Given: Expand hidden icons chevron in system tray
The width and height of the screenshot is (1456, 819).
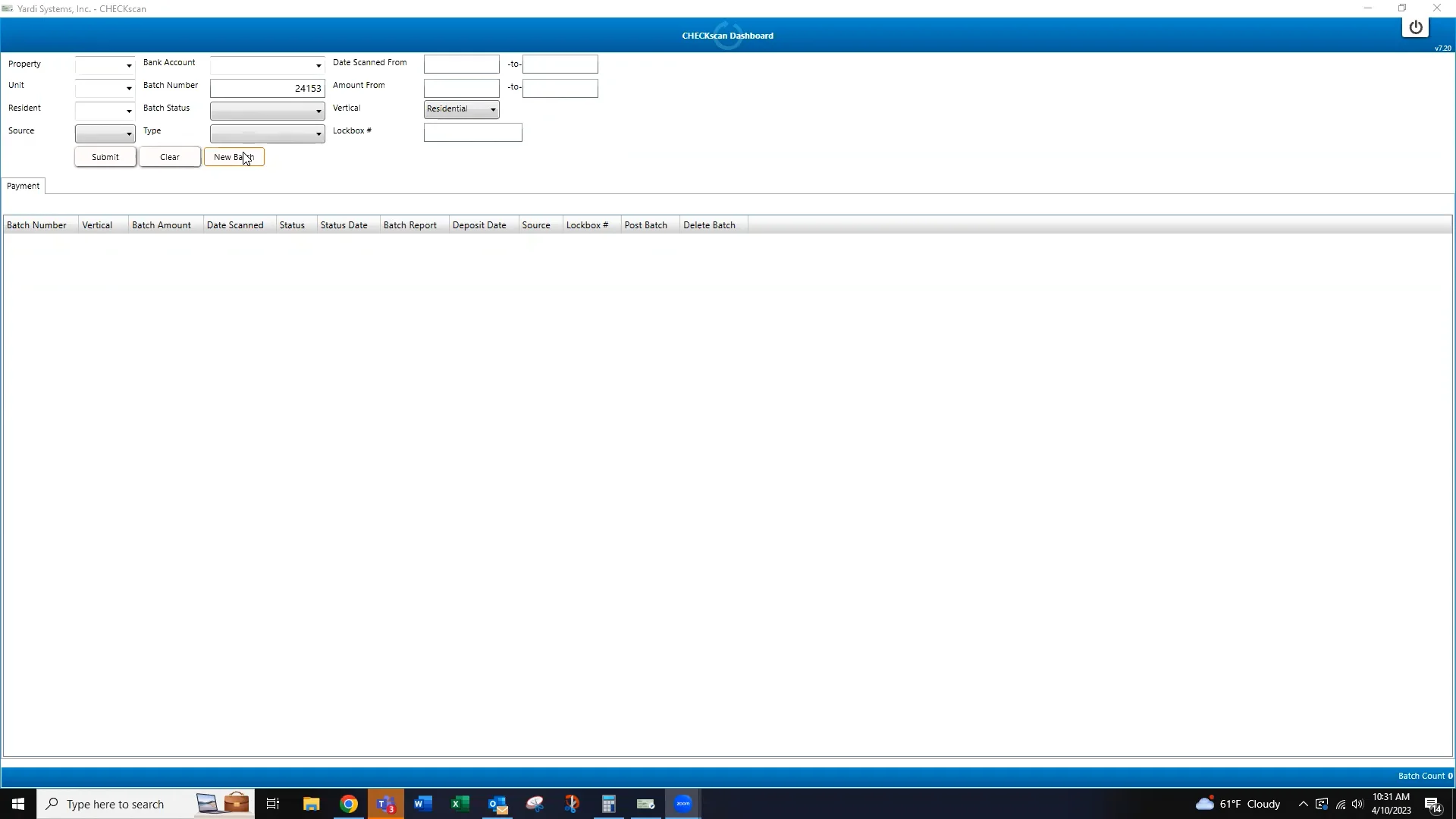Looking at the screenshot, I should [x=1304, y=805].
